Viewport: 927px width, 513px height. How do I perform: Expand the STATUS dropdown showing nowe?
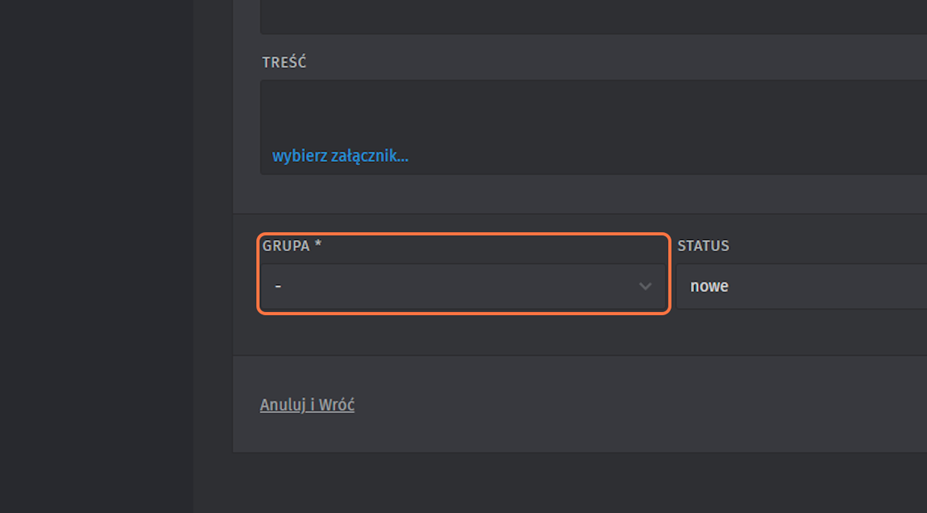[x=800, y=287]
